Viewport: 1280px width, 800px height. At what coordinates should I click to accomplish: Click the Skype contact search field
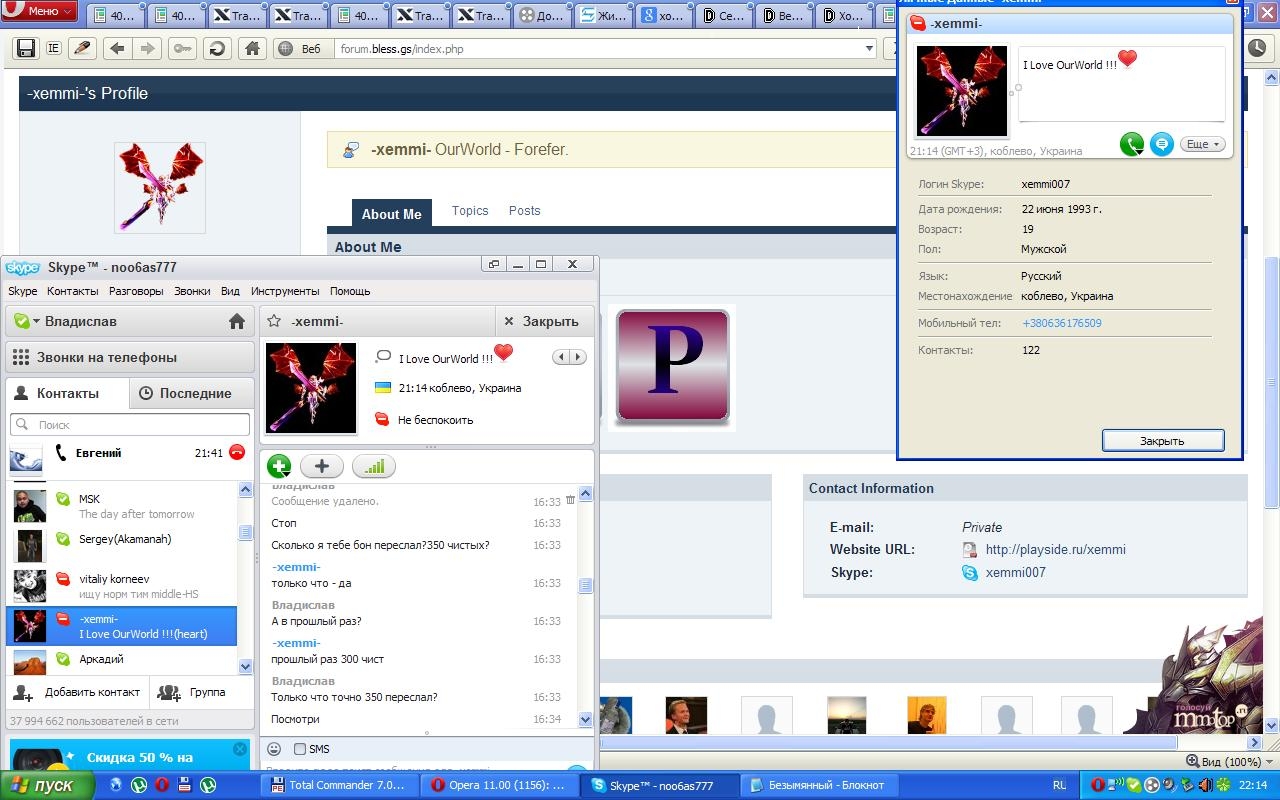point(130,425)
